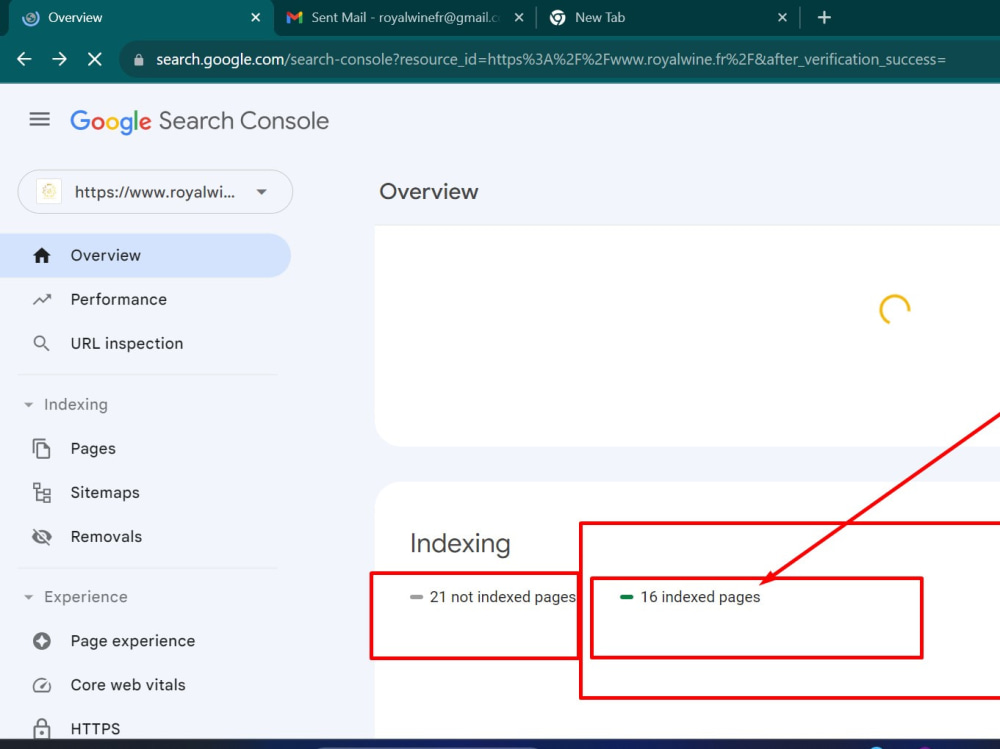Image resolution: width=1000 pixels, height=749 pixels.
Task: Click the URL inspection magnifier icon
Action: coord(41,343)
